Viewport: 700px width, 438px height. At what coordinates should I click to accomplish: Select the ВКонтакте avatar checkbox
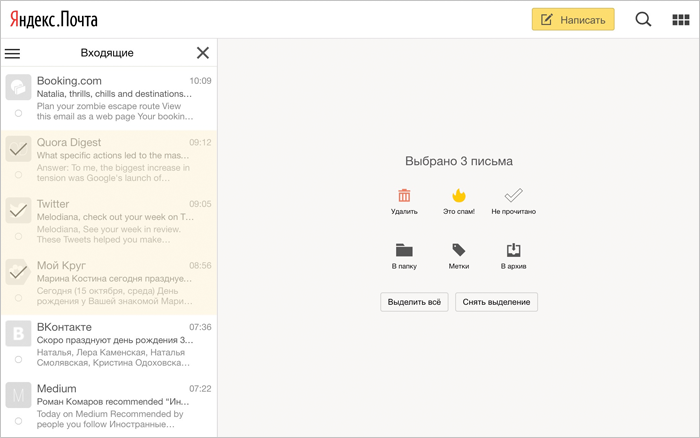18,334
